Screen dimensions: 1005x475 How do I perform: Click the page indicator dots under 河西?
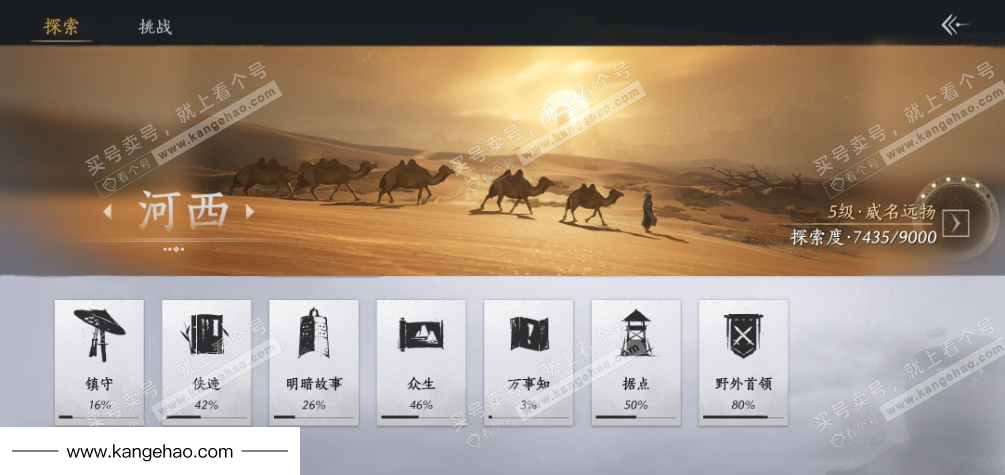[174, 249]
